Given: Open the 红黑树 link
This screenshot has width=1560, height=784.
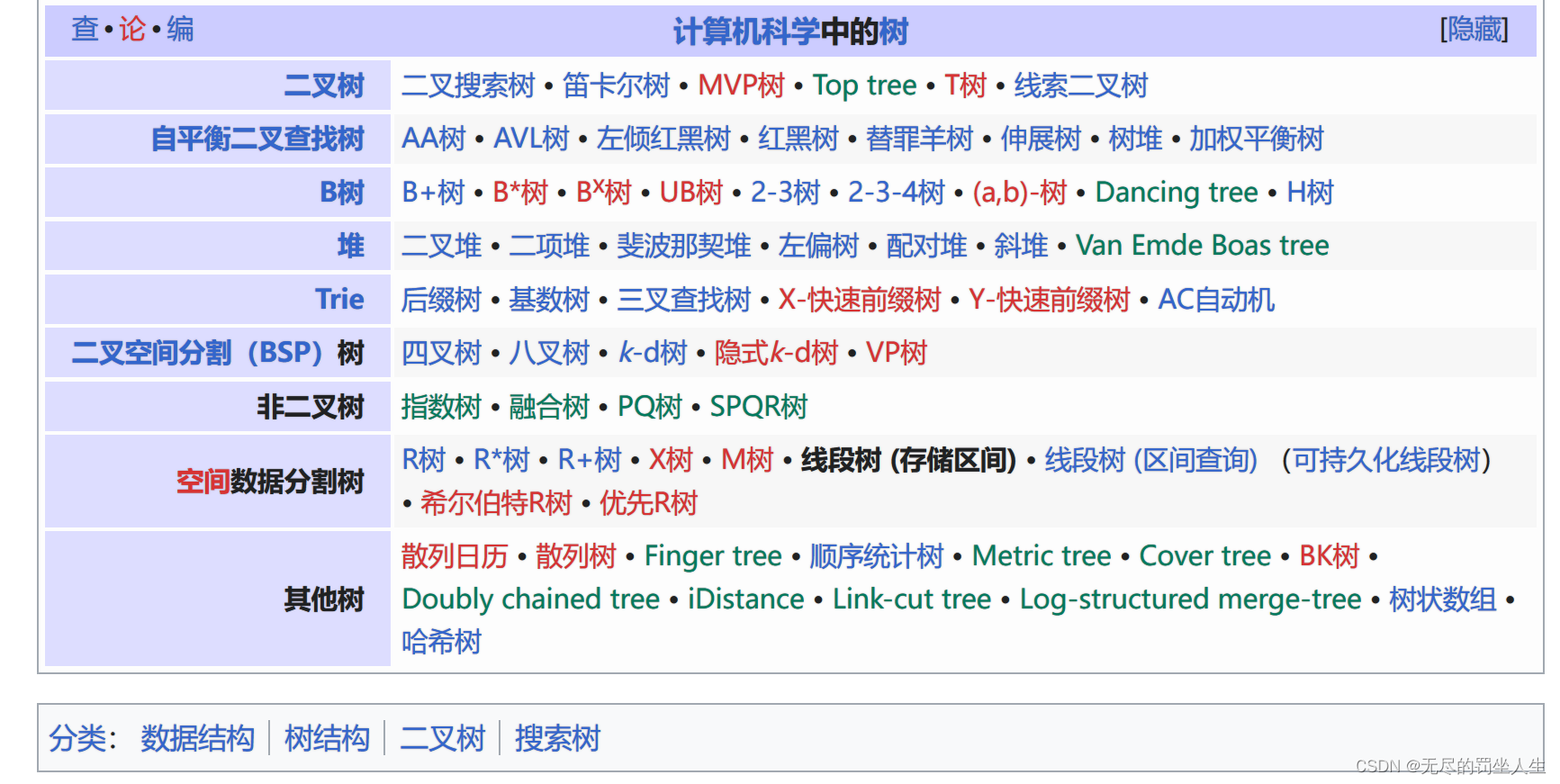Looking at the screenshot, I should click(798, 139).
